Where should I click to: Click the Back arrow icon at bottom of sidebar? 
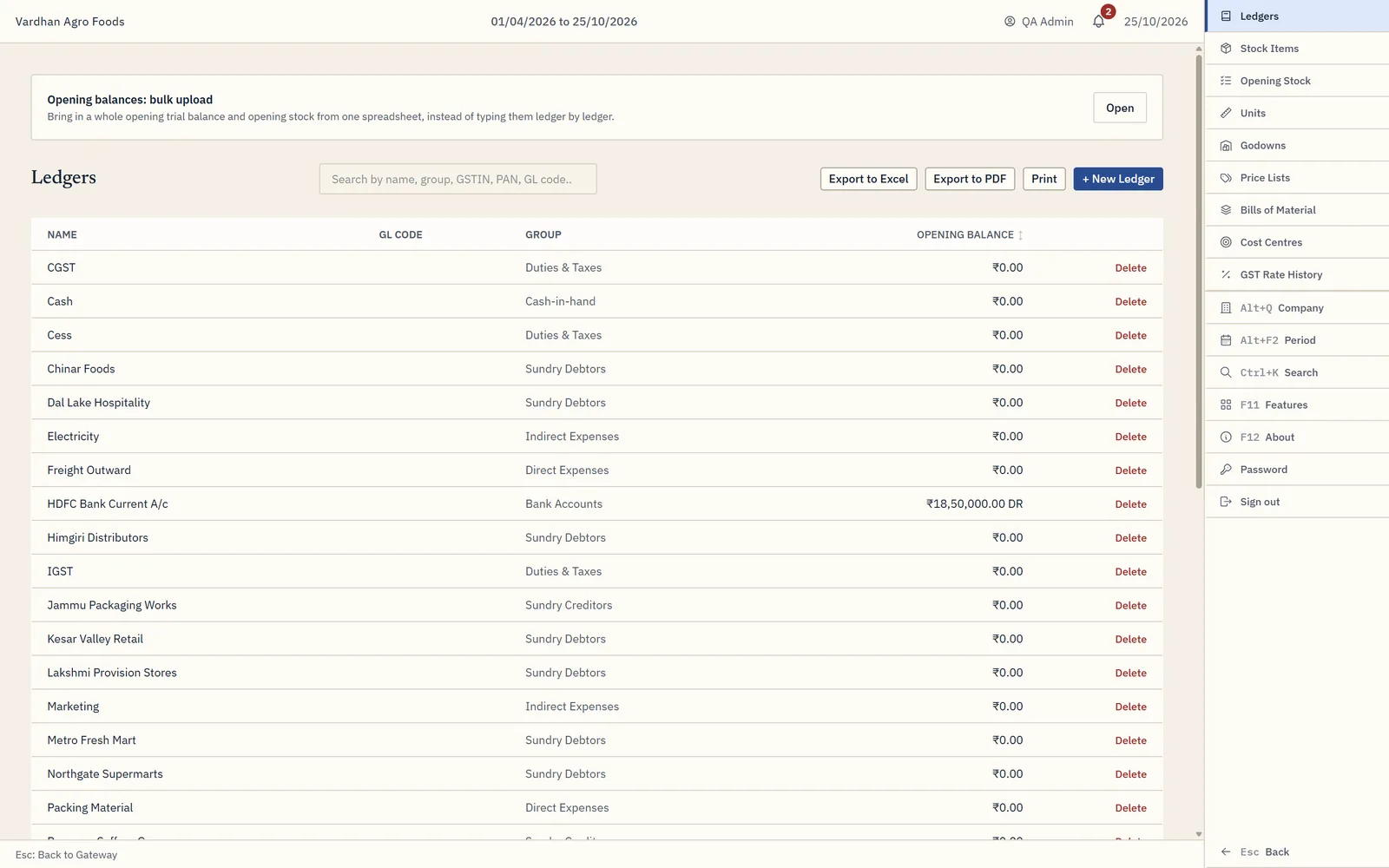click(x=1226, y=852)
